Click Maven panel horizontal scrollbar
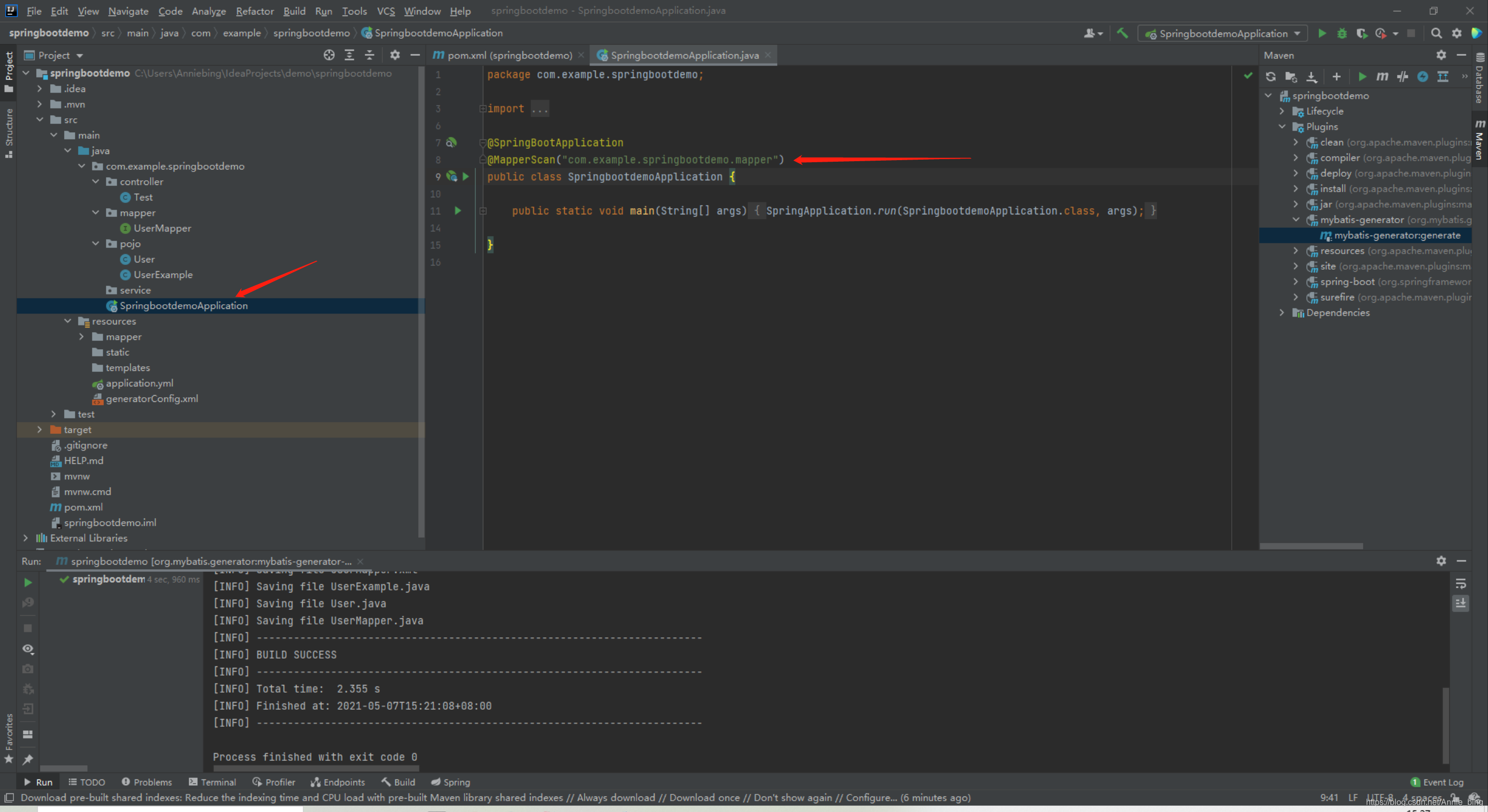The width and height of the screenshot is (1488, 812). (1311, 546)
